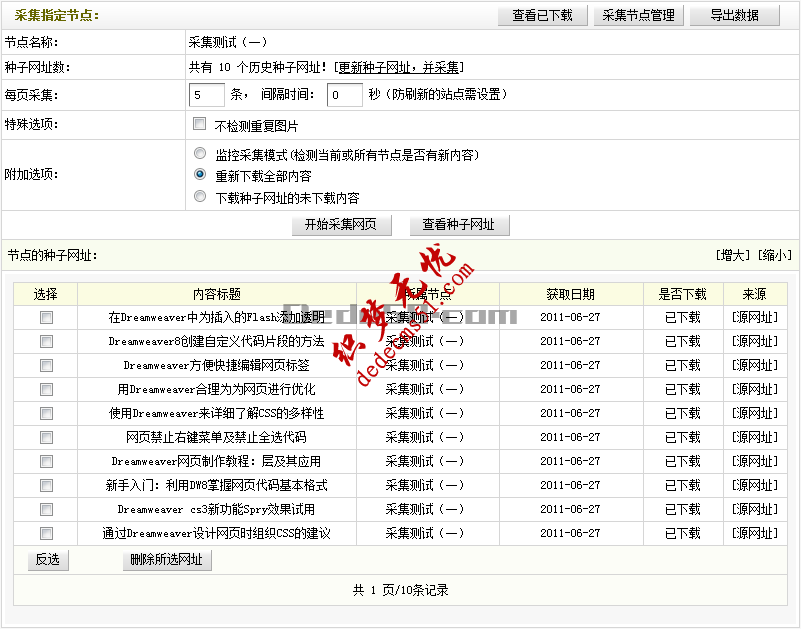
Task: Check the first row's selection checkbox
Action: pos(45,317)
